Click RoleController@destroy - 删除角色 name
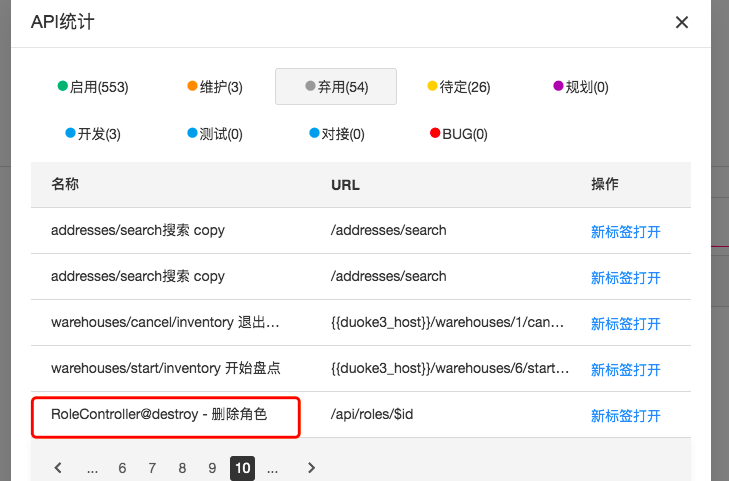 pyautogui.click(x=159, y=414)
